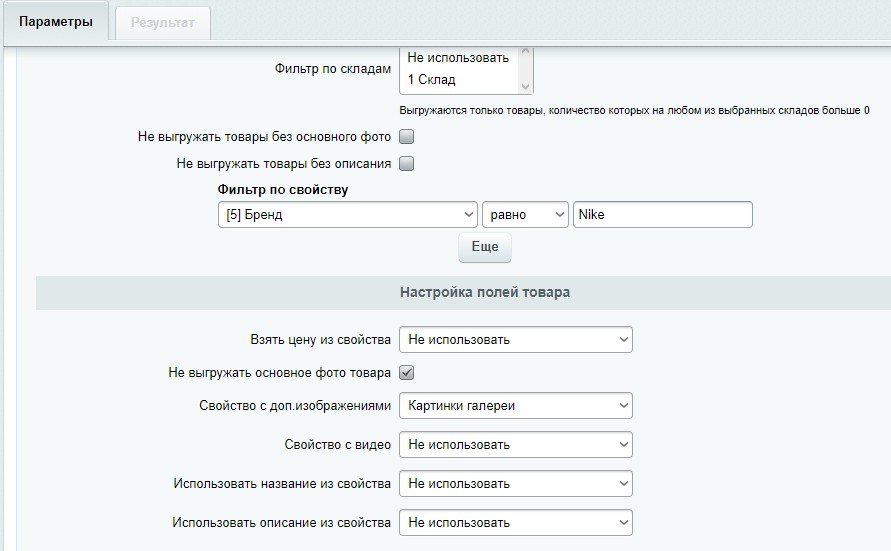This screenshot has width=891, height=551.
Task: Expand 'Использовать название из свойства' dropdown
Action: [515, 484]
